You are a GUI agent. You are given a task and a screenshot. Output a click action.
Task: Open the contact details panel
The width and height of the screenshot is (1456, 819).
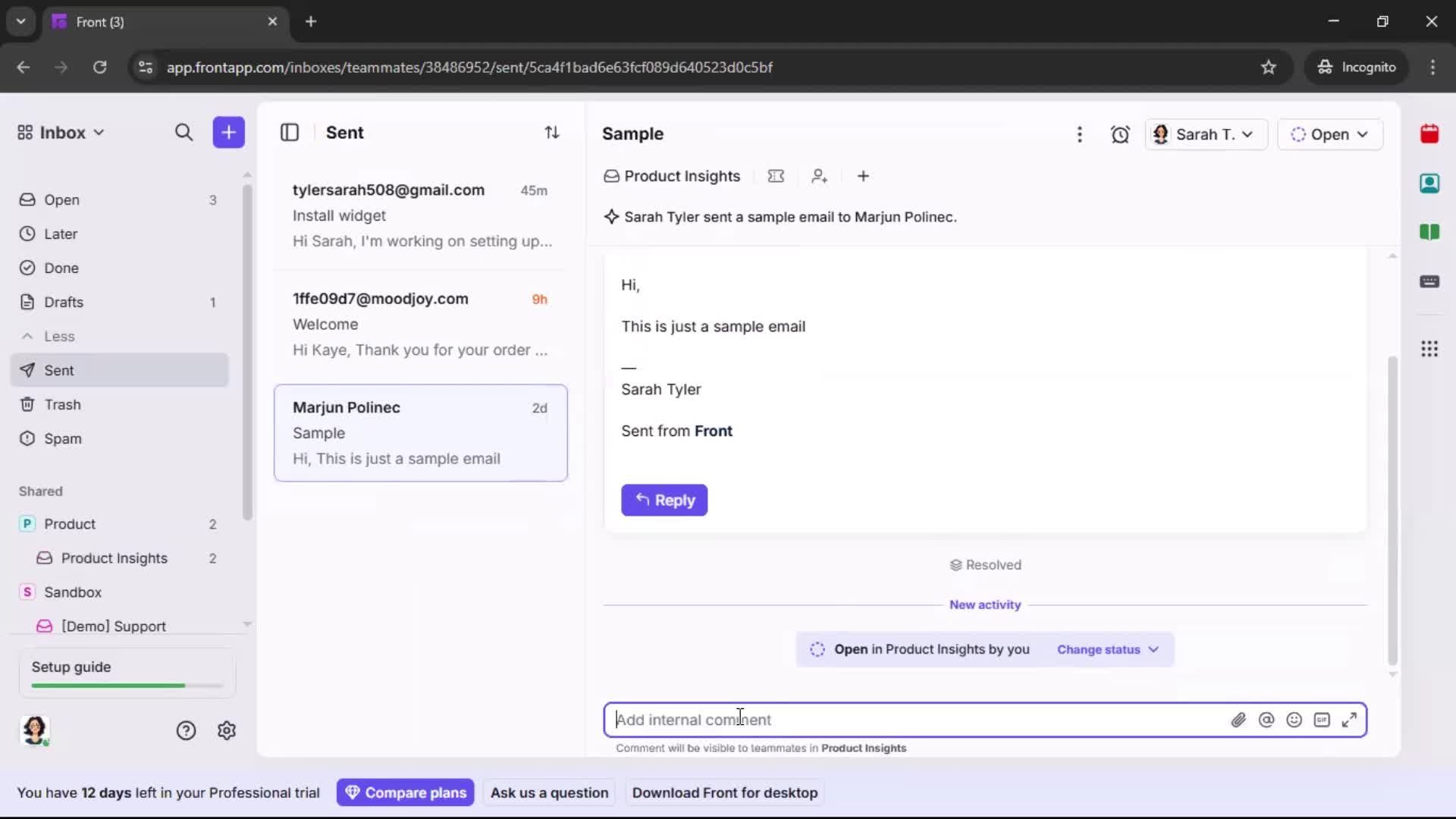[x=1430, y=184]
